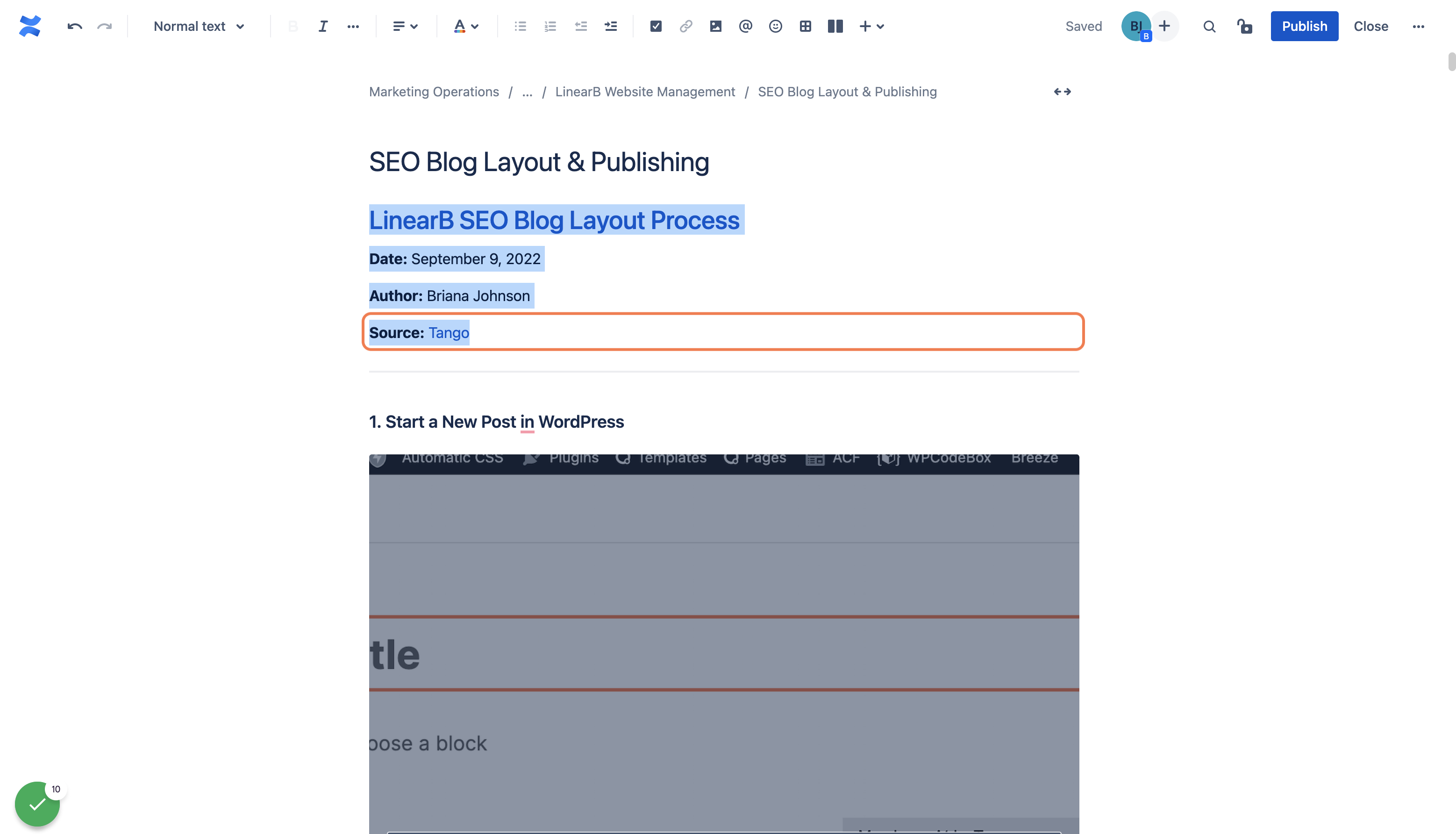The width and height of the screenshot is (1456, 834).
Task: Open the emoji picker
Action: click(x=775, y=26)
